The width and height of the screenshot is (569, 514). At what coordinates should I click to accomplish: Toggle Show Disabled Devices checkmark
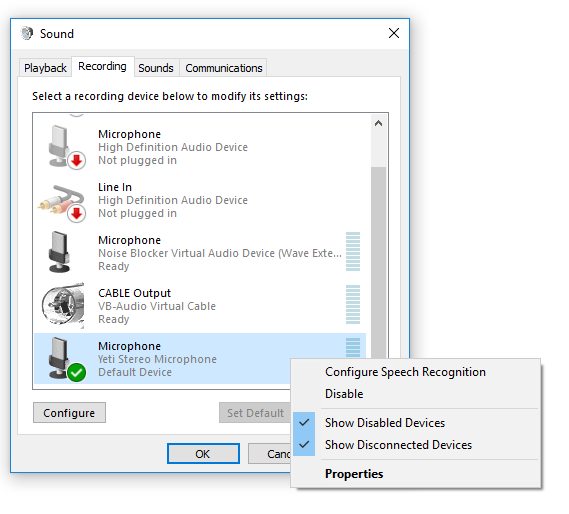coord(304,423)
